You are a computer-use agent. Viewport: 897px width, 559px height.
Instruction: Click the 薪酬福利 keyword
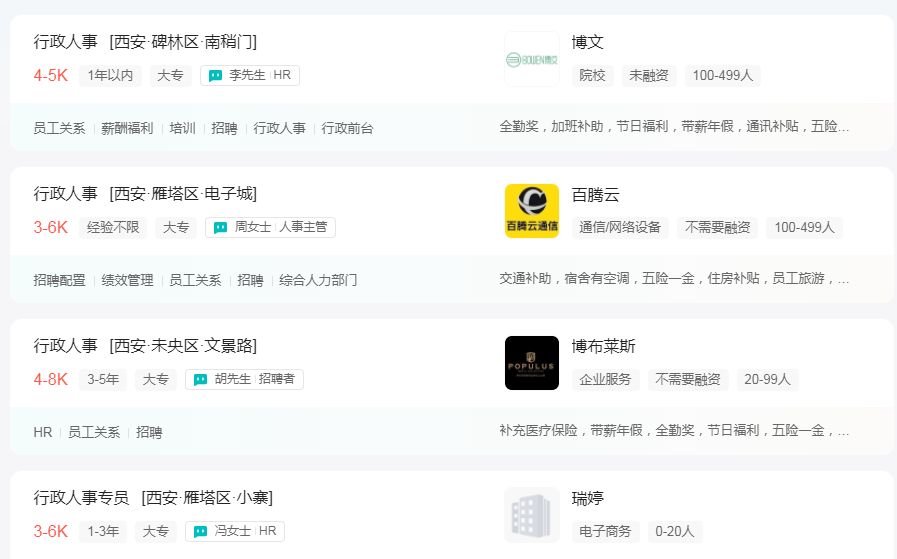127,128
